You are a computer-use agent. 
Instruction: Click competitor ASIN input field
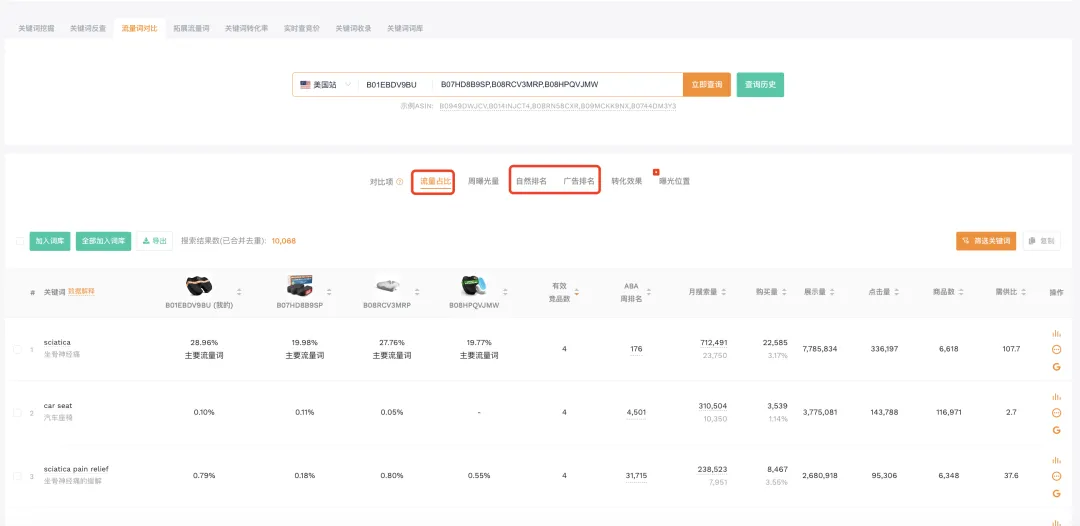pyautogui.click(x=555, y=85)
